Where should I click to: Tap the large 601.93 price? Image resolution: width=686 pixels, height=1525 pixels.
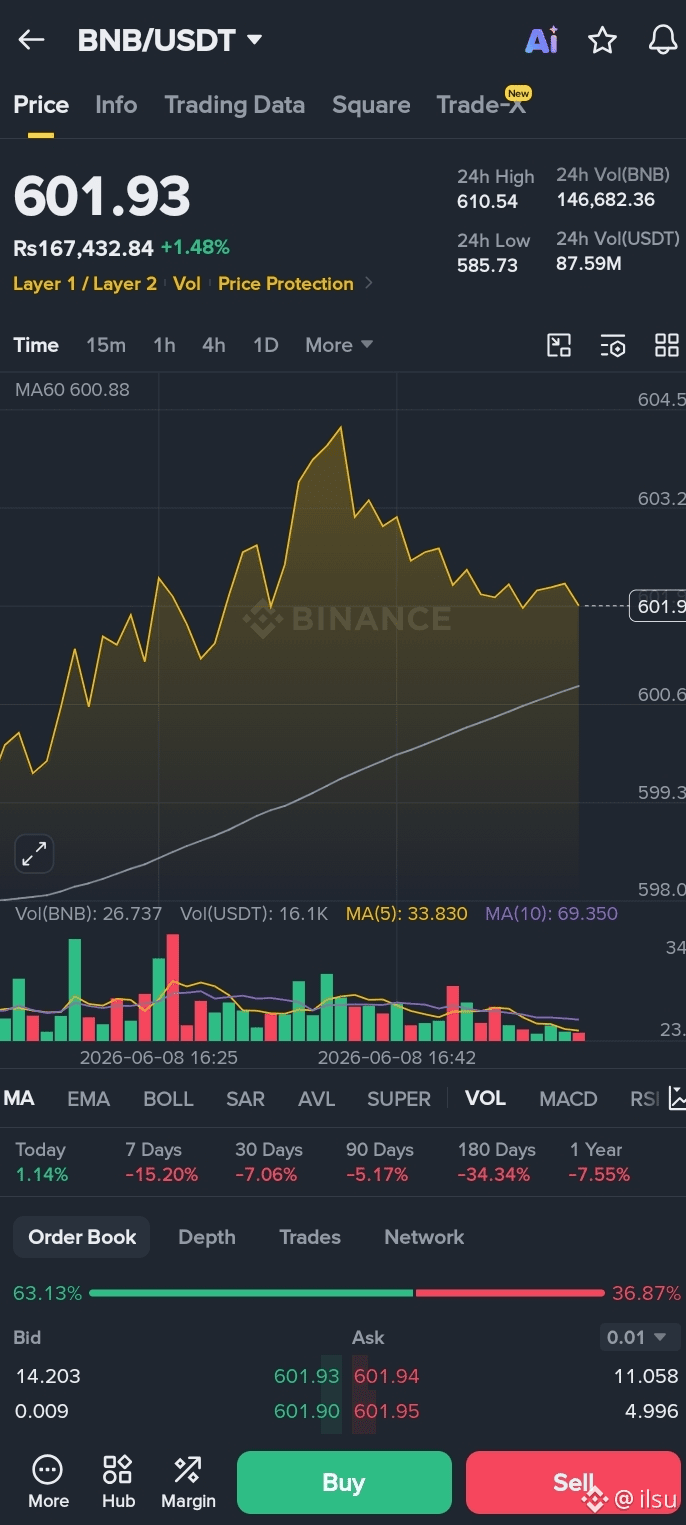click(x=102, y=196)
